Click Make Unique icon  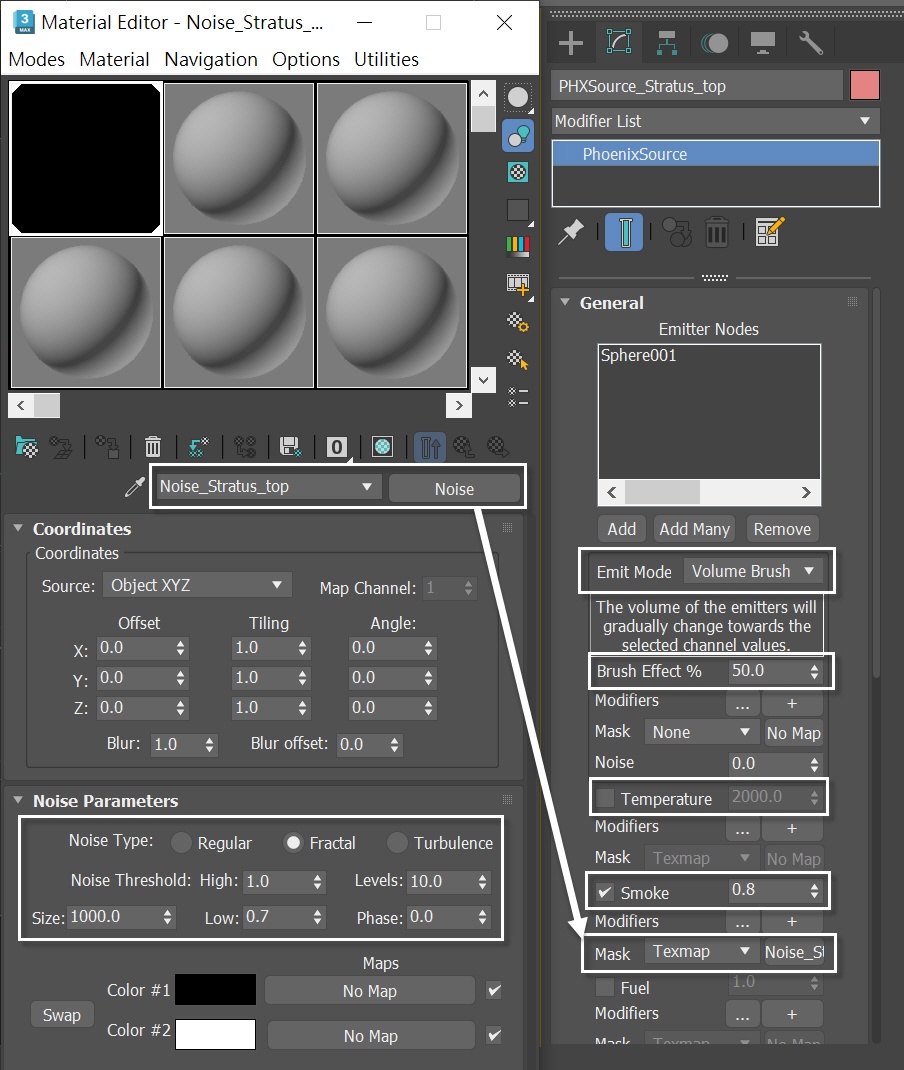click(x=199, y=447)
